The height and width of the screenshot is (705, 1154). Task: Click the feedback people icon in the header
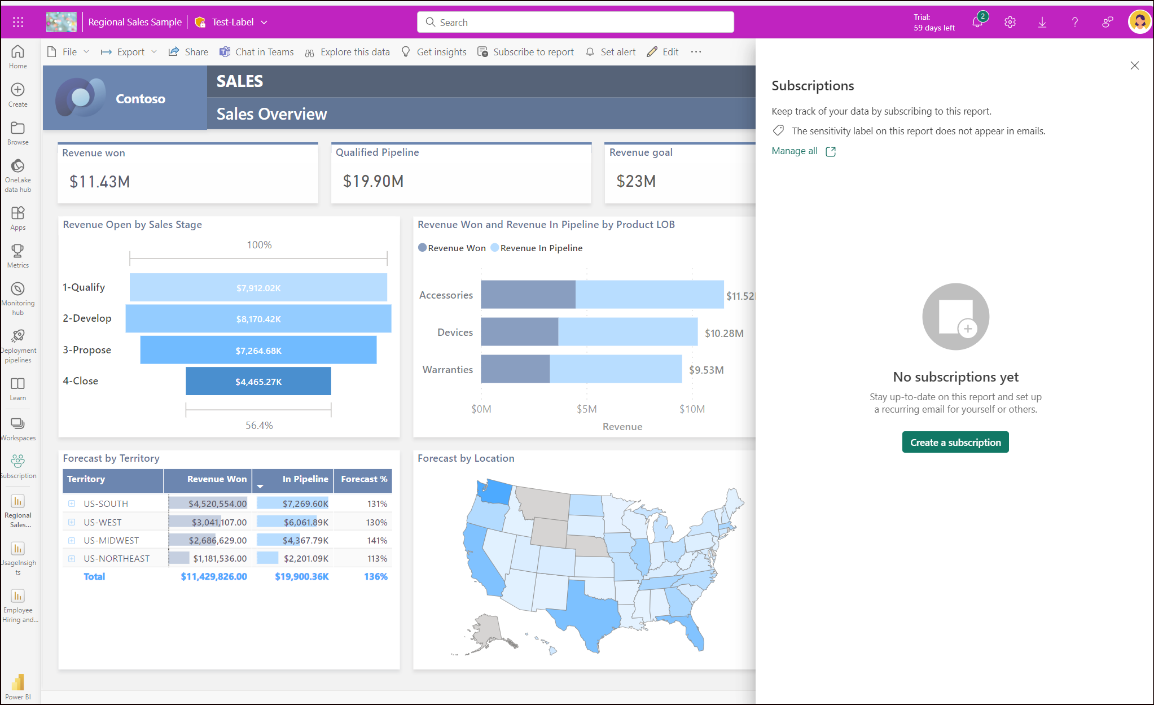[x=1107, y=22]
